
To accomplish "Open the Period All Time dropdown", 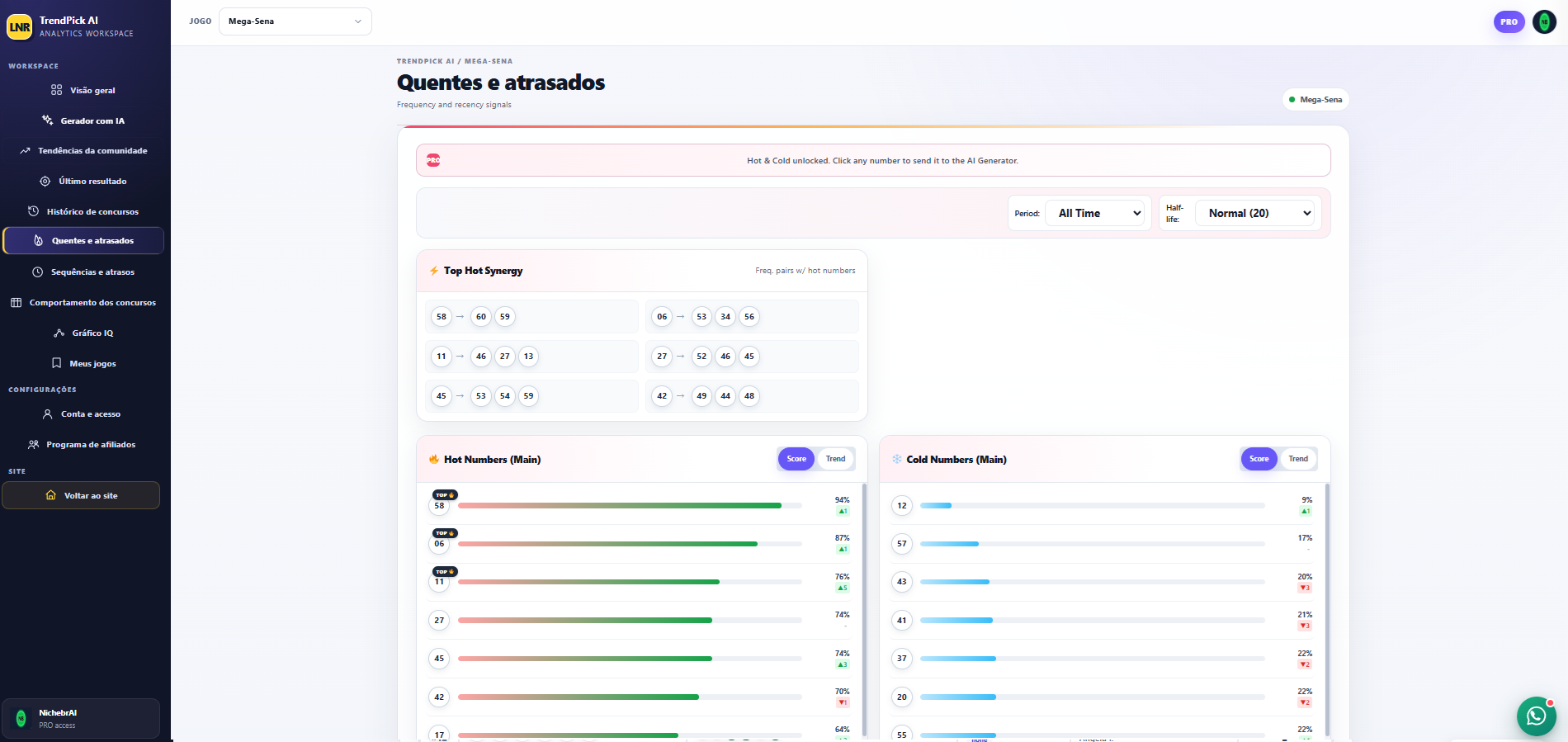I will pos(1095,213).
